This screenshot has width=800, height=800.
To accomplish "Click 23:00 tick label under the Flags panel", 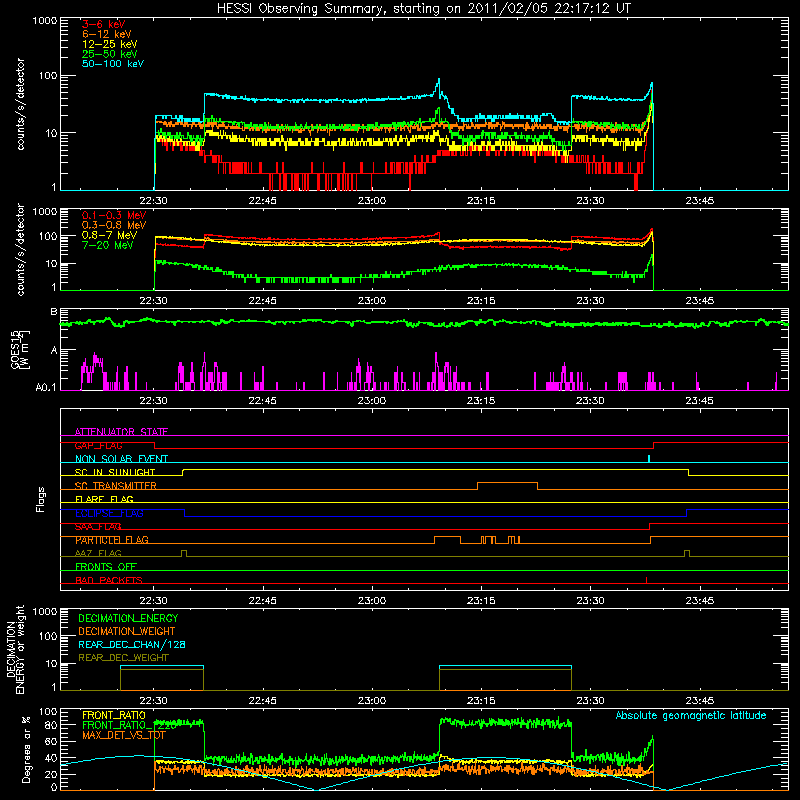I will click(x=371, y=601).
